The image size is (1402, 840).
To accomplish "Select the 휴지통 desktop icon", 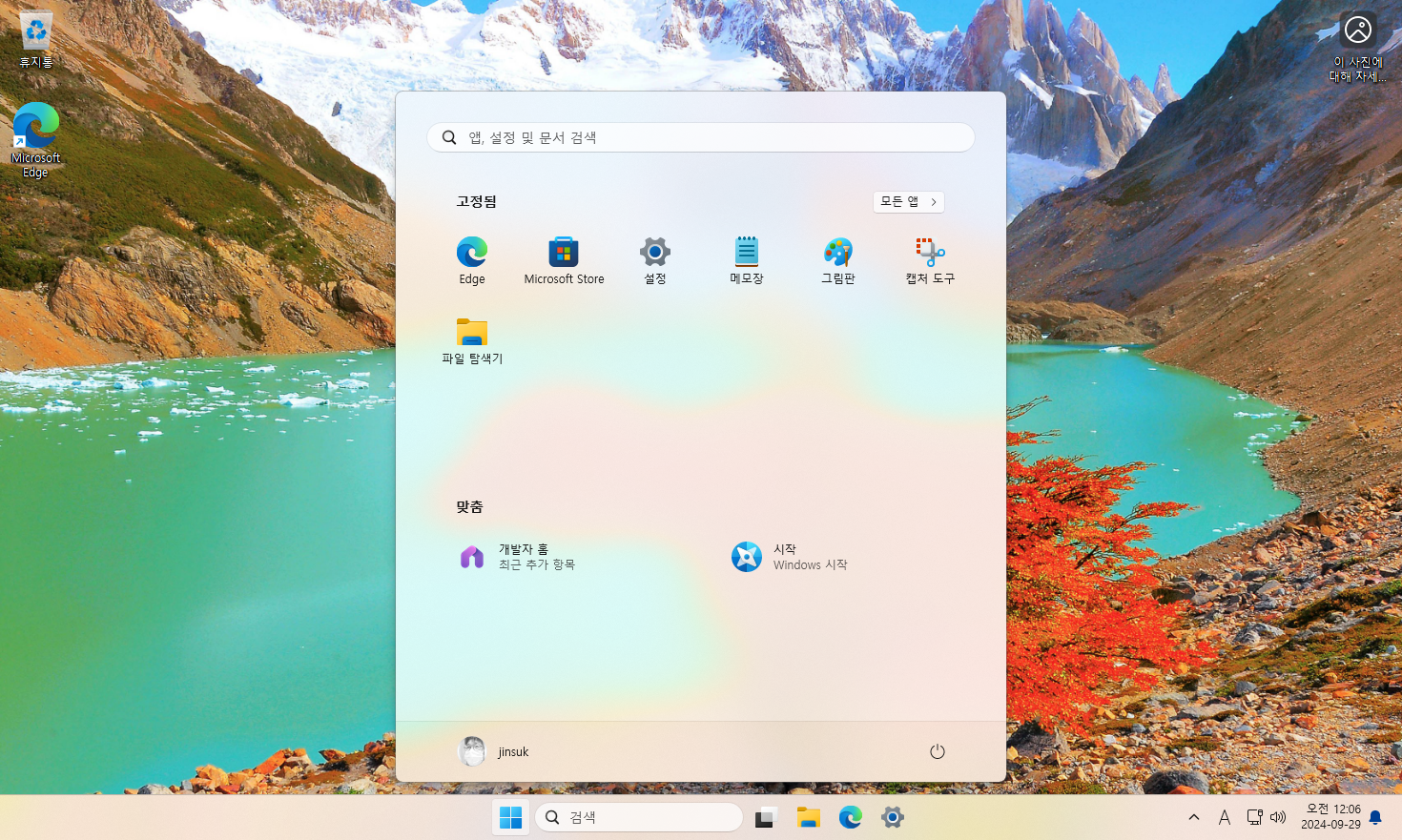I will point(36,40).
